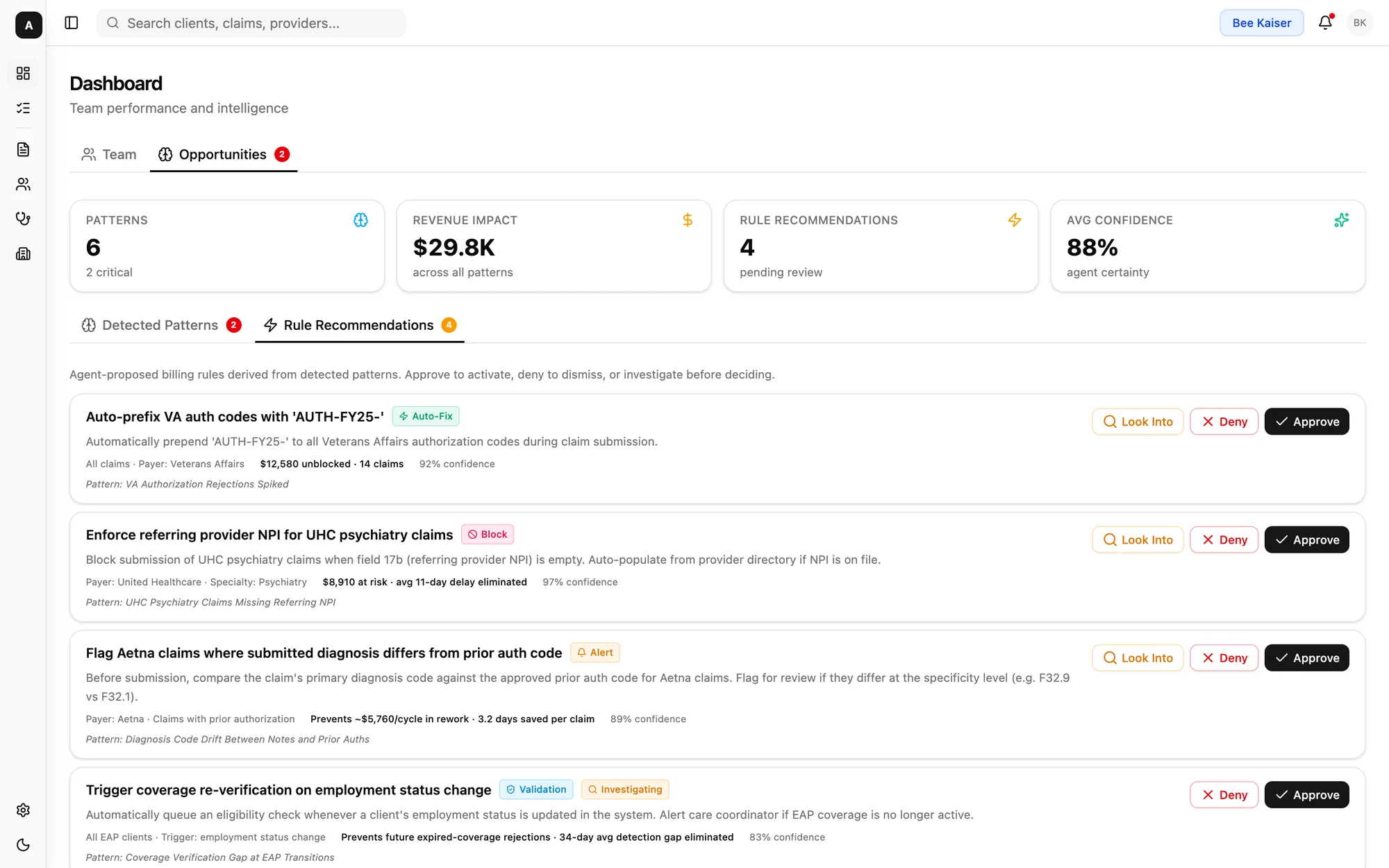Screen dimensions: 1389x868
Task: Click the Auto-Fix badge
Action: coord(426,416)
